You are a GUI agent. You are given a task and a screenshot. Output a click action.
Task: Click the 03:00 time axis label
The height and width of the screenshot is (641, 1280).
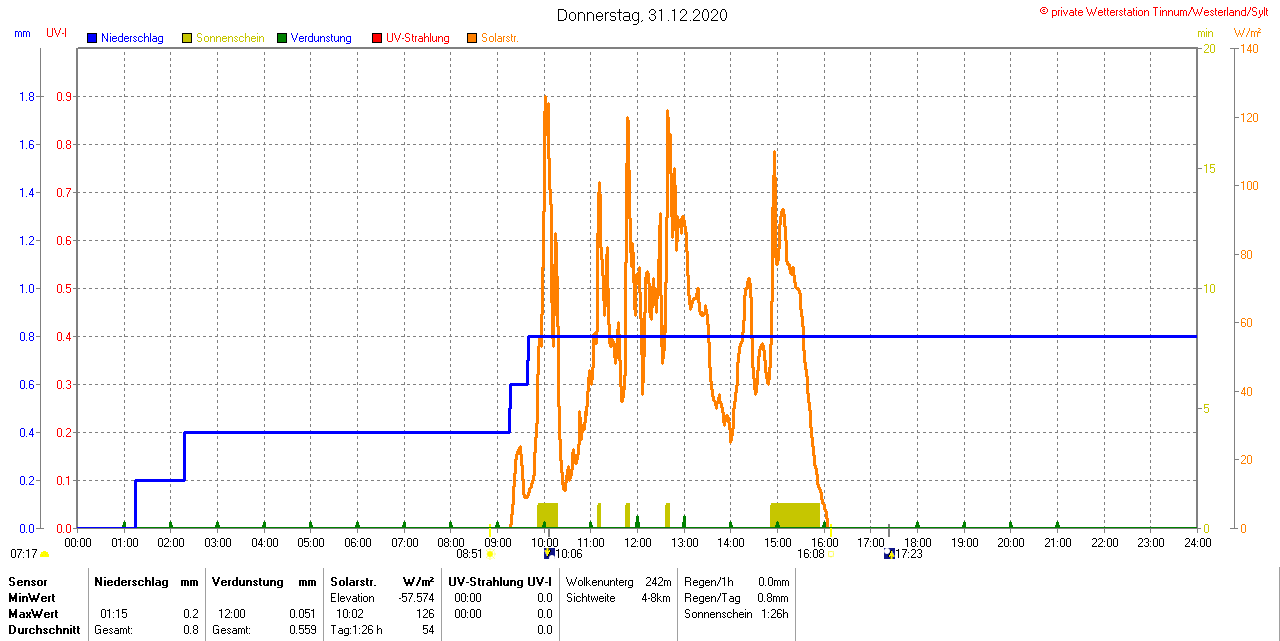pyautogui.click(x=218, y=543)
